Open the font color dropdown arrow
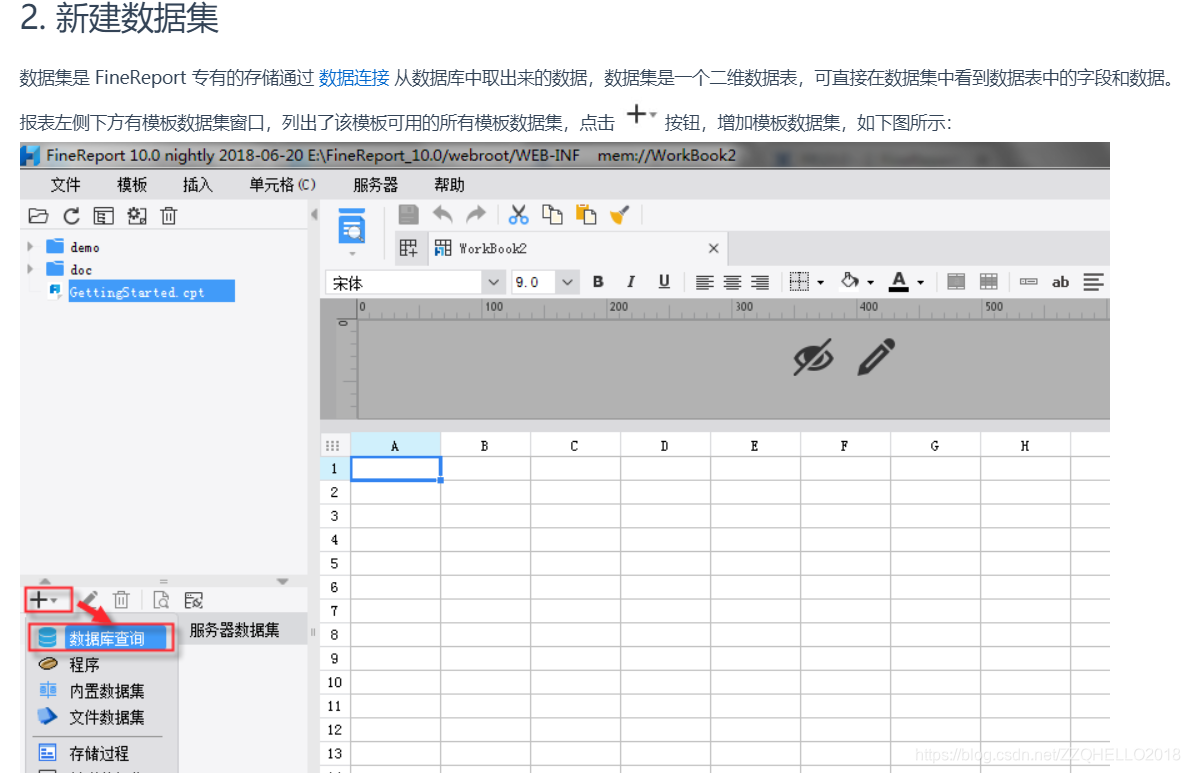The width and height of the screenshot is (1190, 773). [921, 283]
